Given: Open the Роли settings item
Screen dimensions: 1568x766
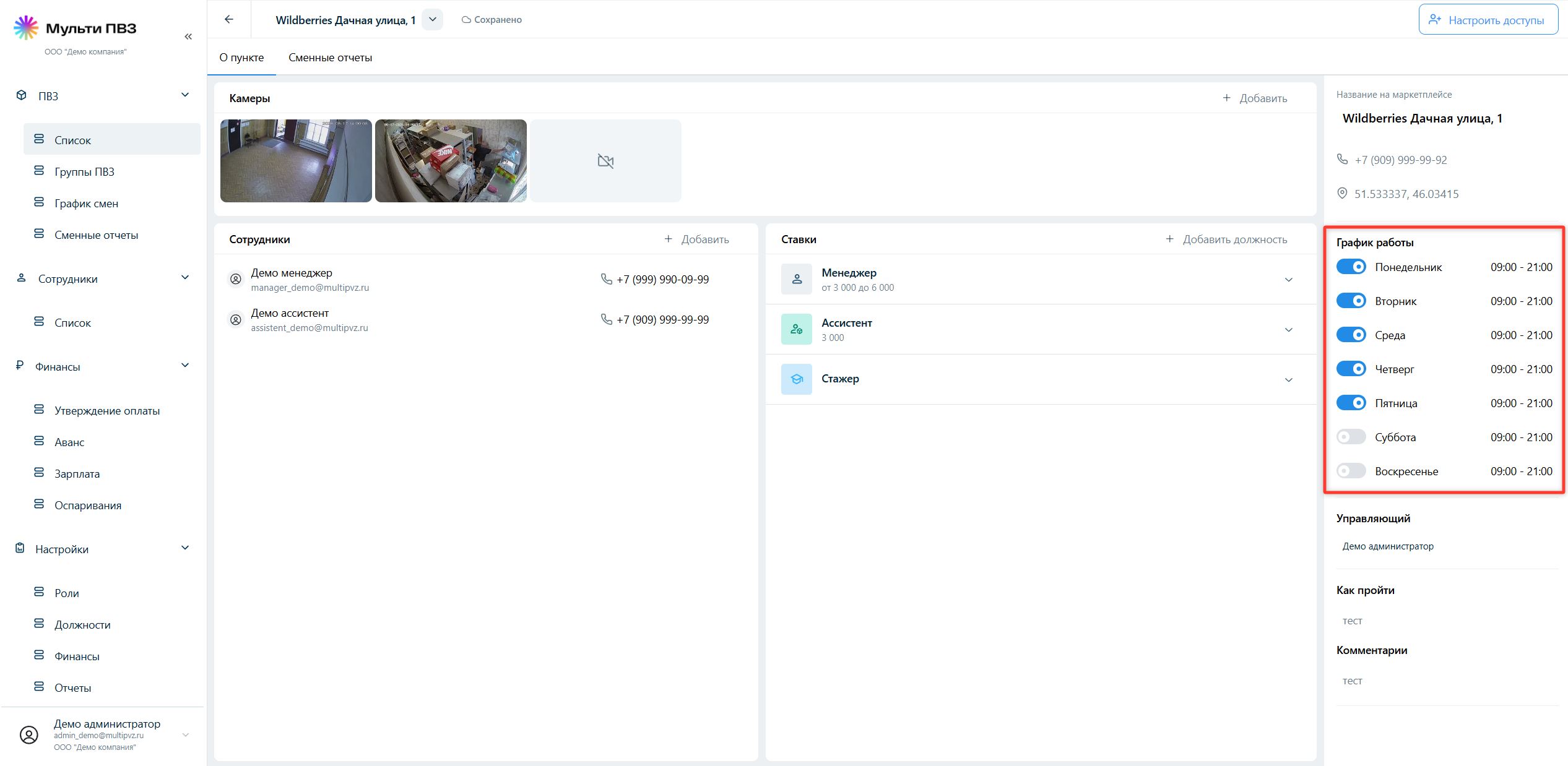Looking at the screenshot, I should [111, 593].
